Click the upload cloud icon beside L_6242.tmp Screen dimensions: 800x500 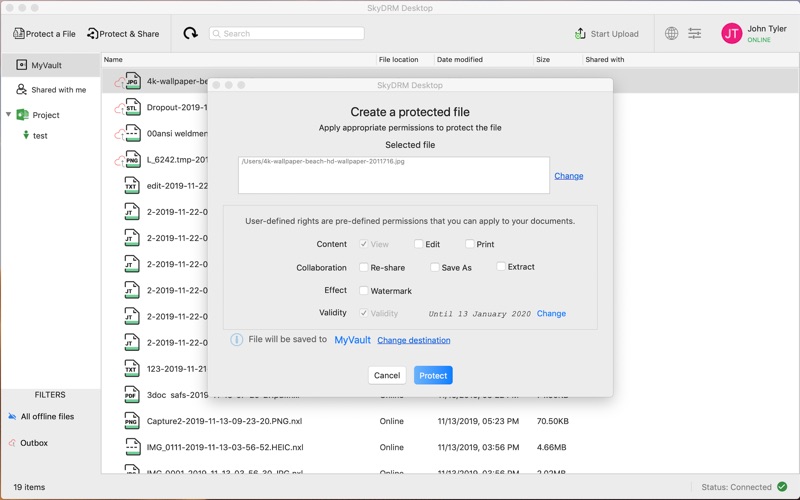pyautogui.click(x=119, y=161)
